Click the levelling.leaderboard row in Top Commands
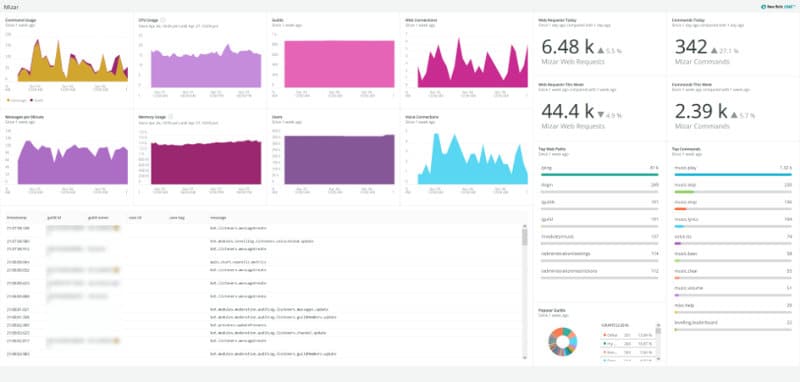The height and width of the screenshot is (382, 800). (x=733, y=325)
